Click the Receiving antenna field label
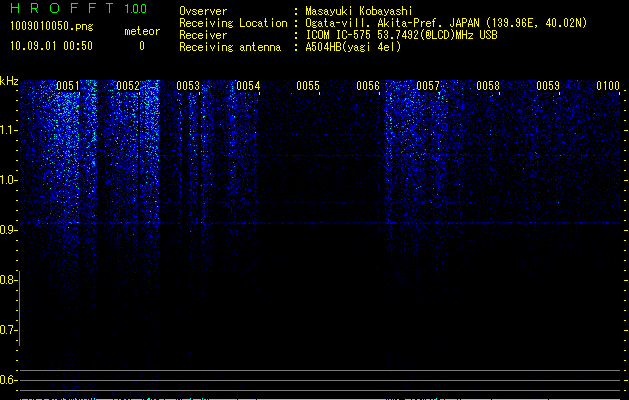The width and height of the screenshot is (629, 400). tap(230, 47)
